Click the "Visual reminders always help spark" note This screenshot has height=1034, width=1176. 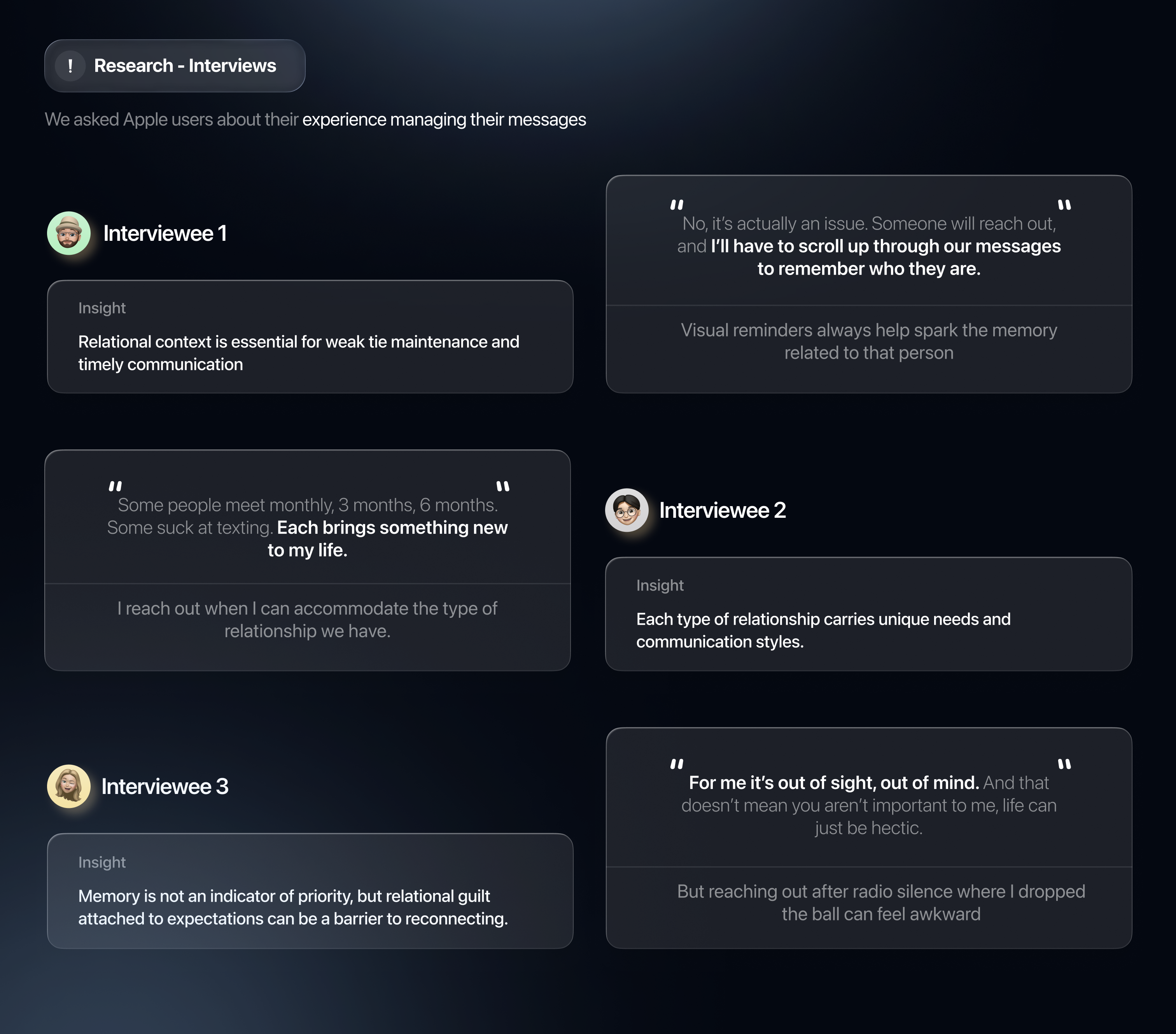coord(868,341)
